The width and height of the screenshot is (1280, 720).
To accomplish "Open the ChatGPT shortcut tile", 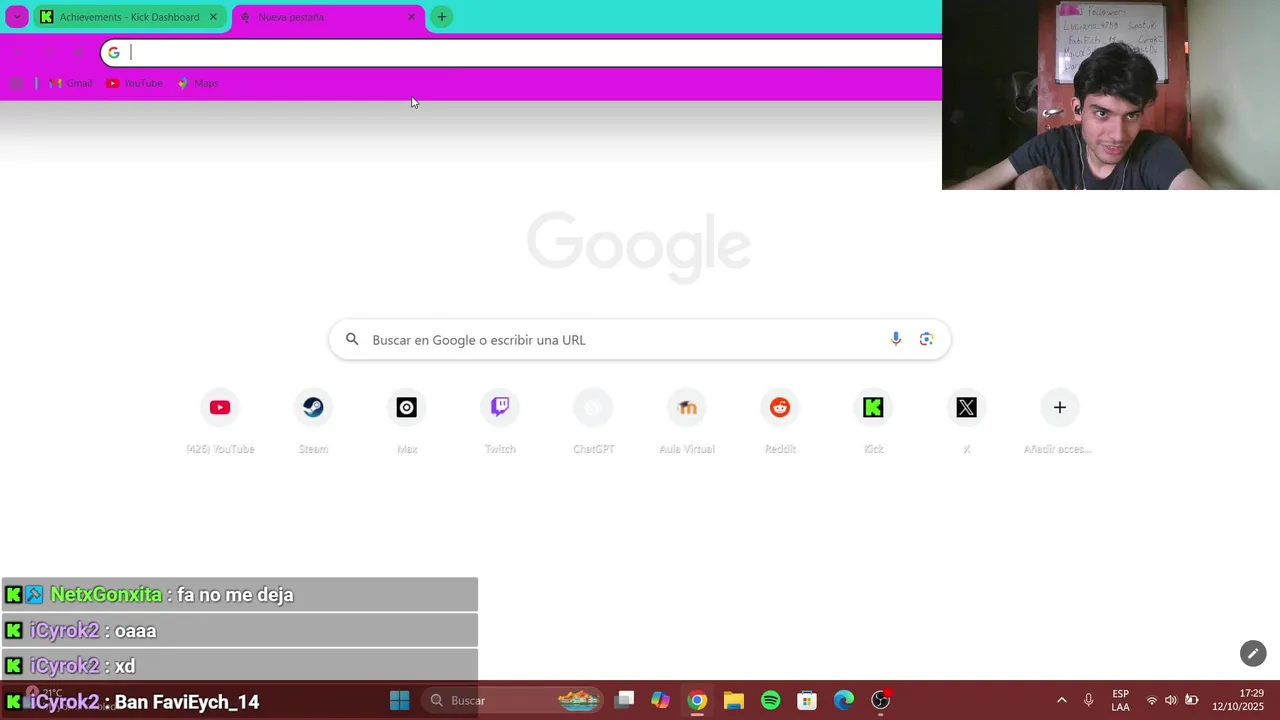I will (593, 407).
